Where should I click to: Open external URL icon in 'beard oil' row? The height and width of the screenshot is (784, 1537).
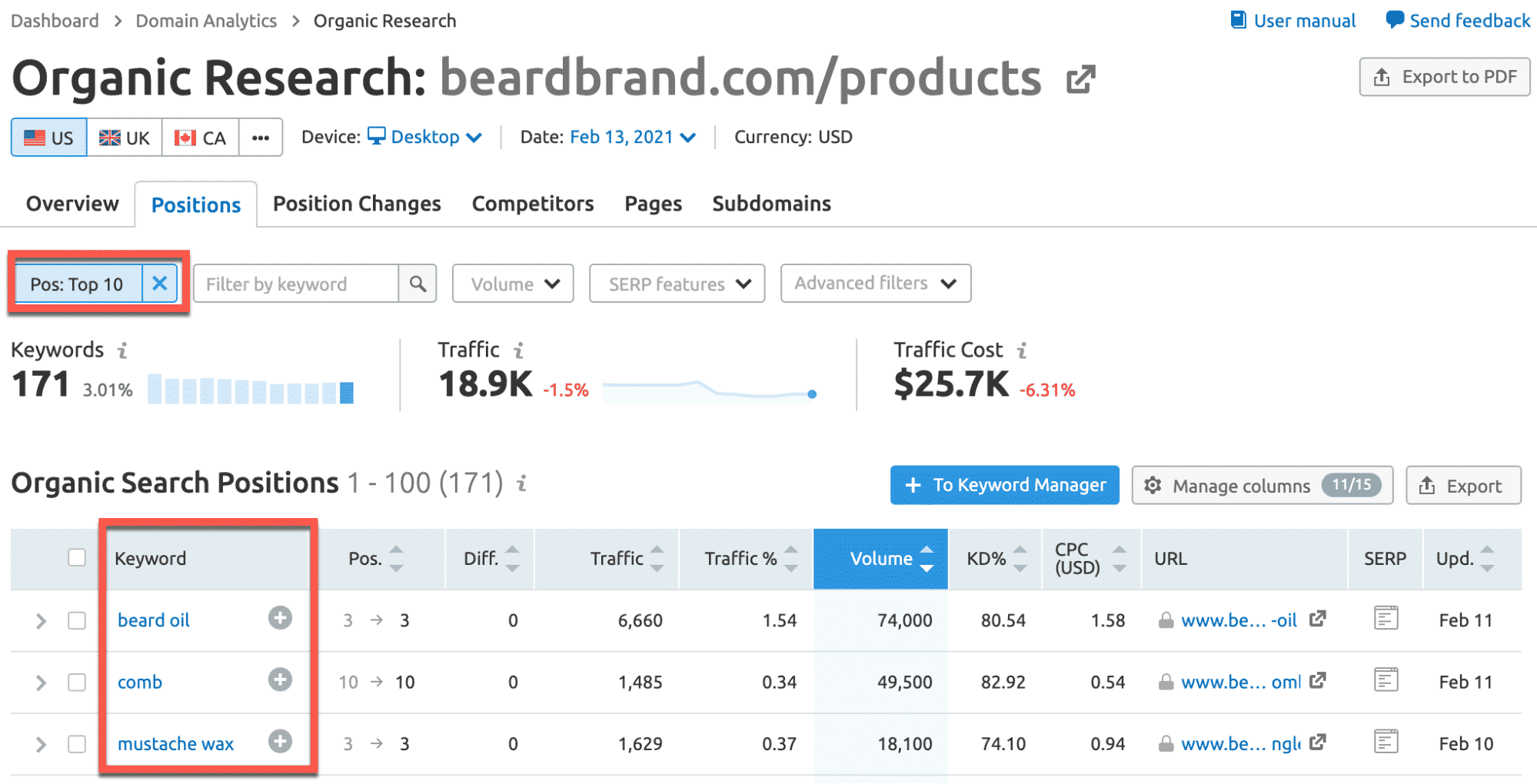(x=1318, y=619)
